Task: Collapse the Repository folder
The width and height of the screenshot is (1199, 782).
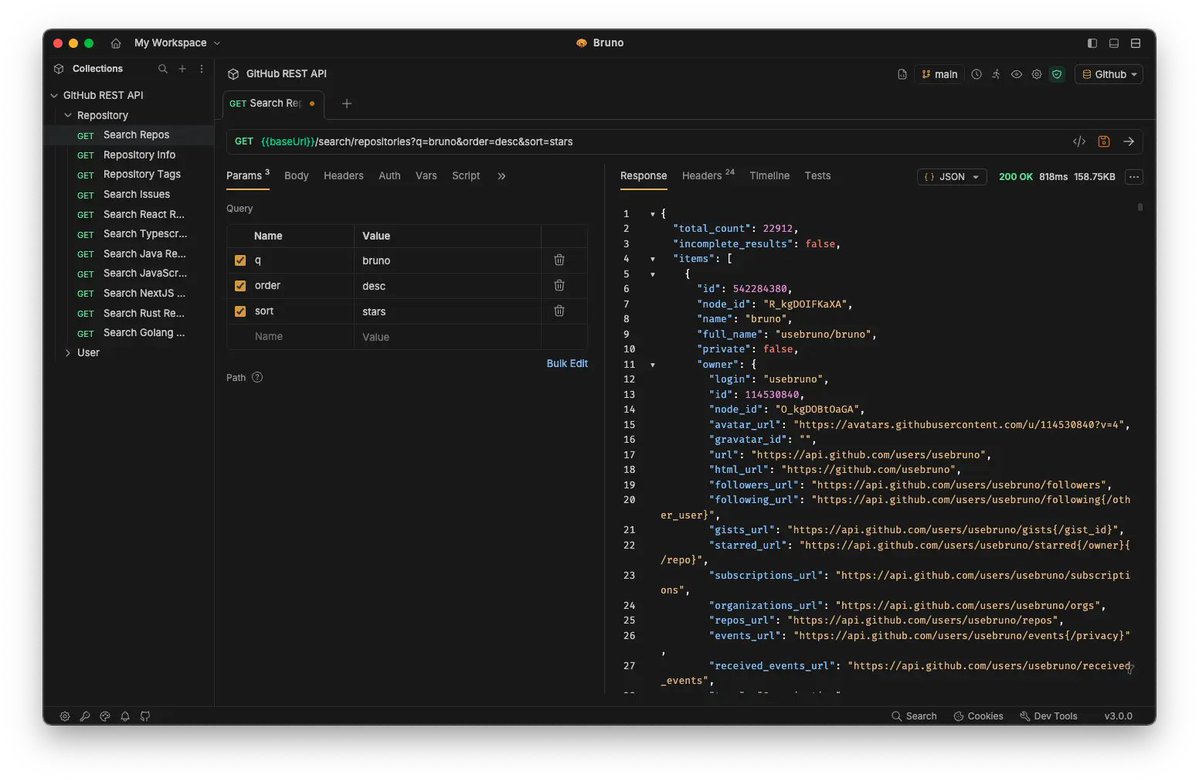Action: (x=68, y=115)
